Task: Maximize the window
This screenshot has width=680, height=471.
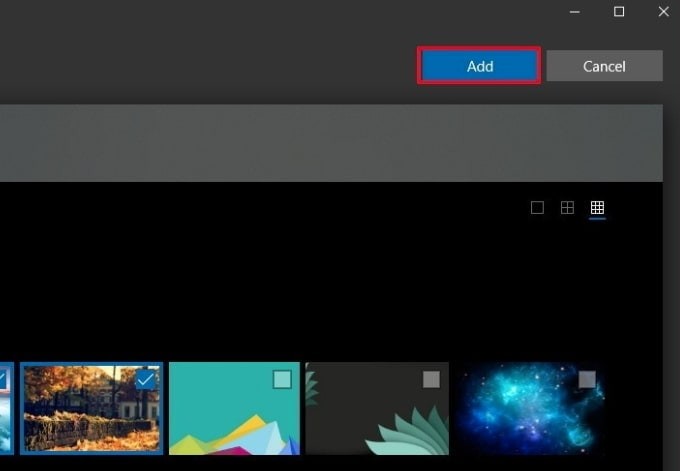Action: pyautogui.click(x=619, y=12)
